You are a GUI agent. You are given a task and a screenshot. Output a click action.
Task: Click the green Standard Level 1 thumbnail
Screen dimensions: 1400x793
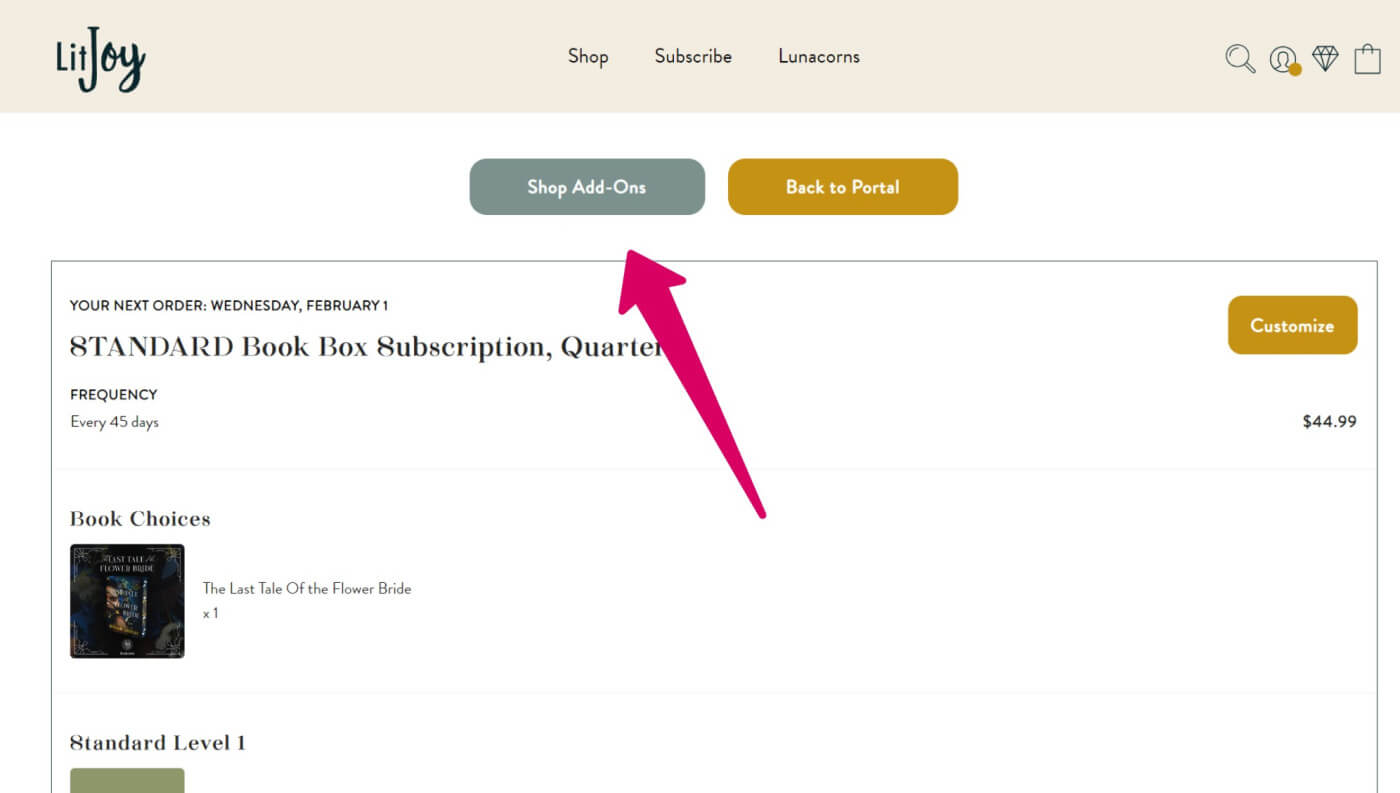click(x=127, y=780)
